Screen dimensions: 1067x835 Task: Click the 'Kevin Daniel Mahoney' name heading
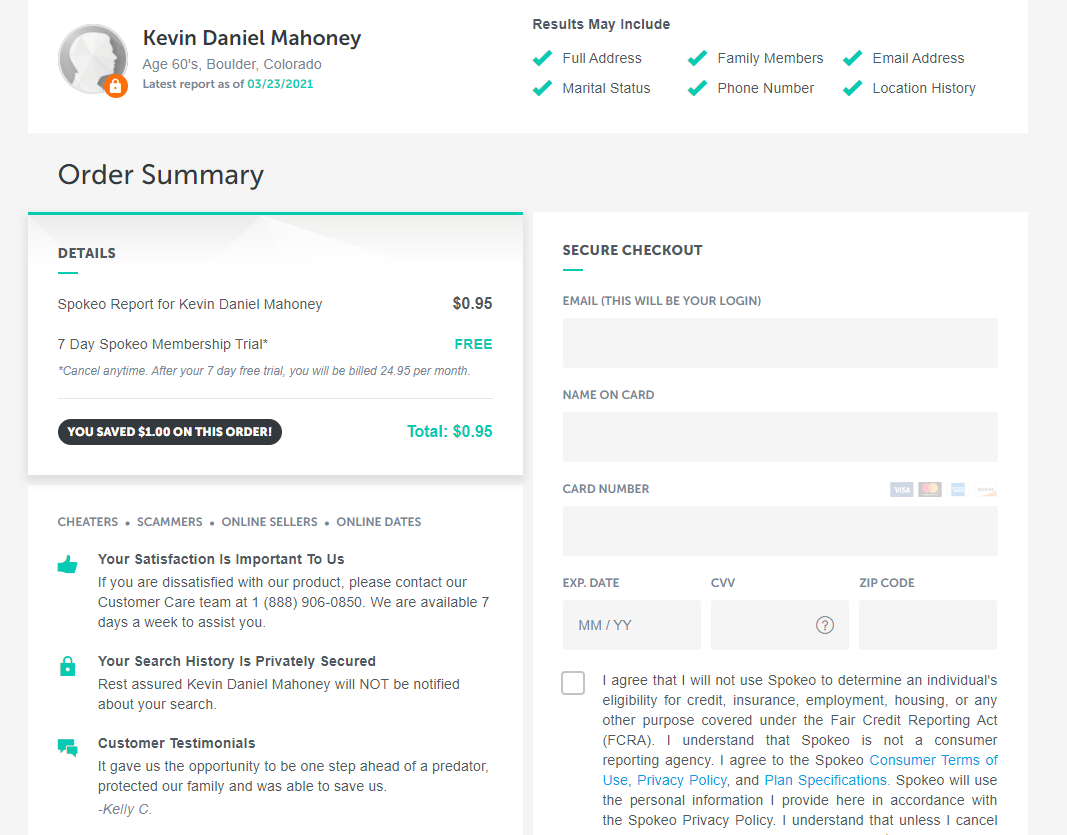click(252, 38)
